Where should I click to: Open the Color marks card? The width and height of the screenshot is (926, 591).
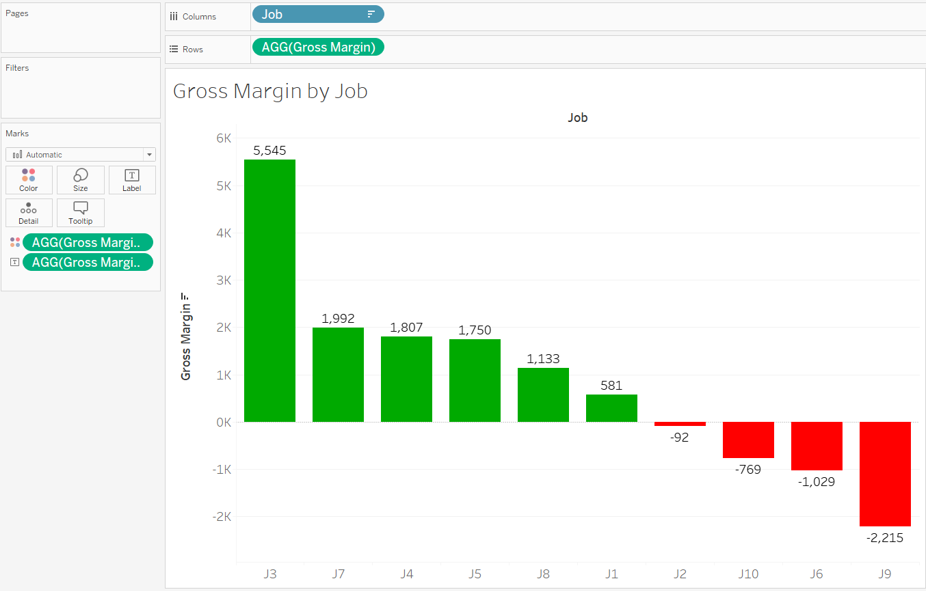point(28,180)
